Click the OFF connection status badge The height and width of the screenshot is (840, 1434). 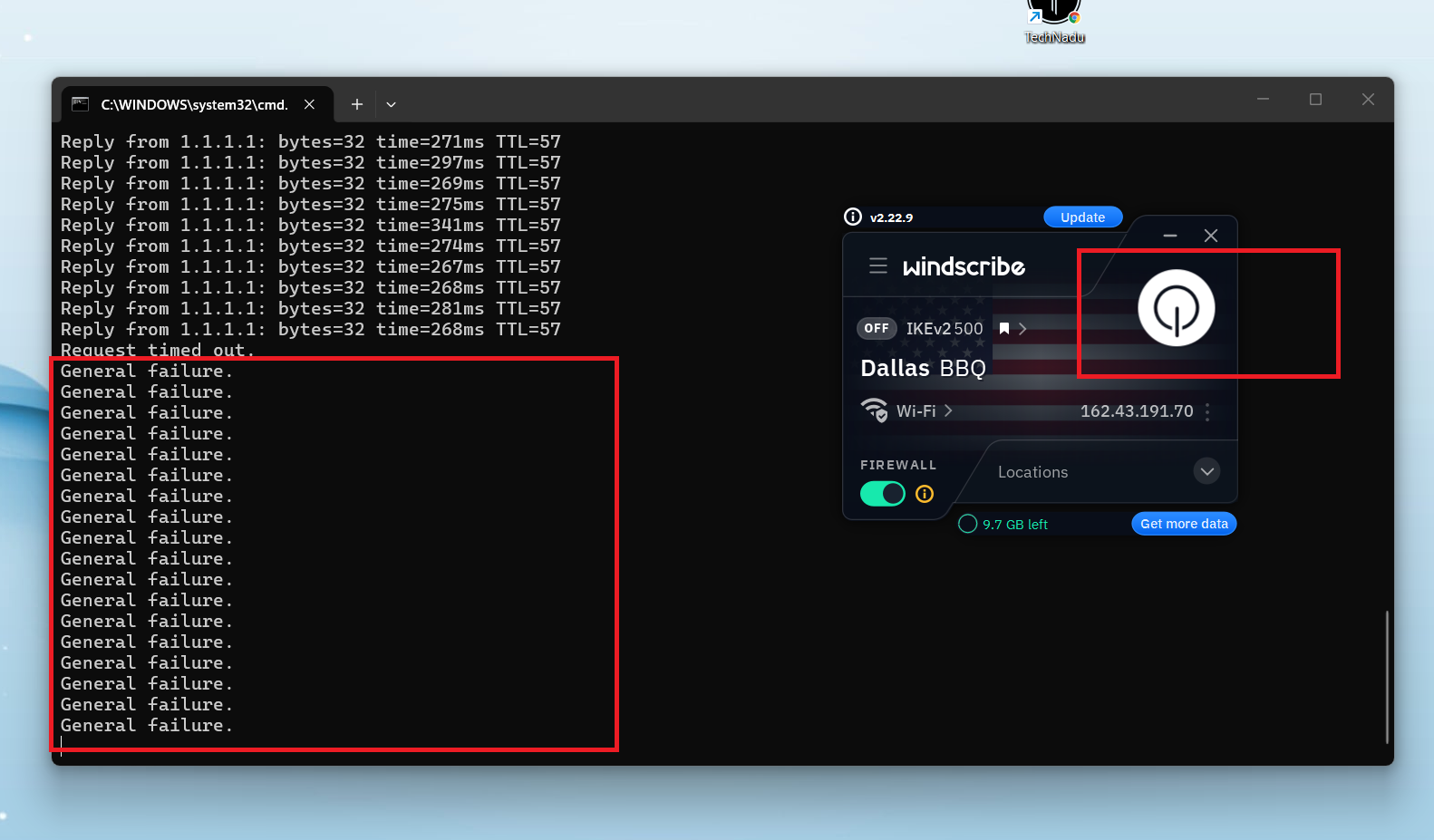coord(877,328)
